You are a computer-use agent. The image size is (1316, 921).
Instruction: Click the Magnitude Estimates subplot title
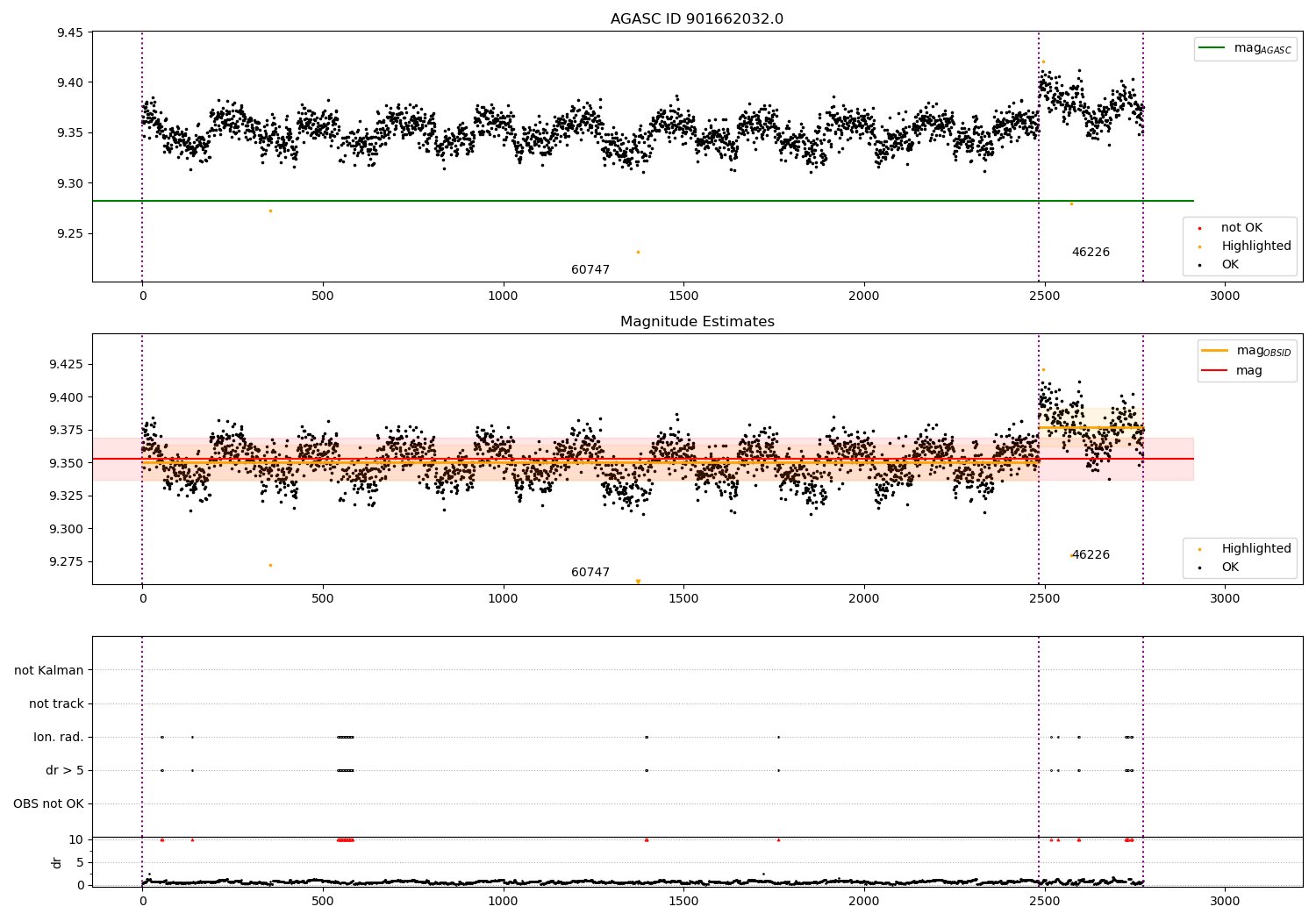(x=697, y=322)
